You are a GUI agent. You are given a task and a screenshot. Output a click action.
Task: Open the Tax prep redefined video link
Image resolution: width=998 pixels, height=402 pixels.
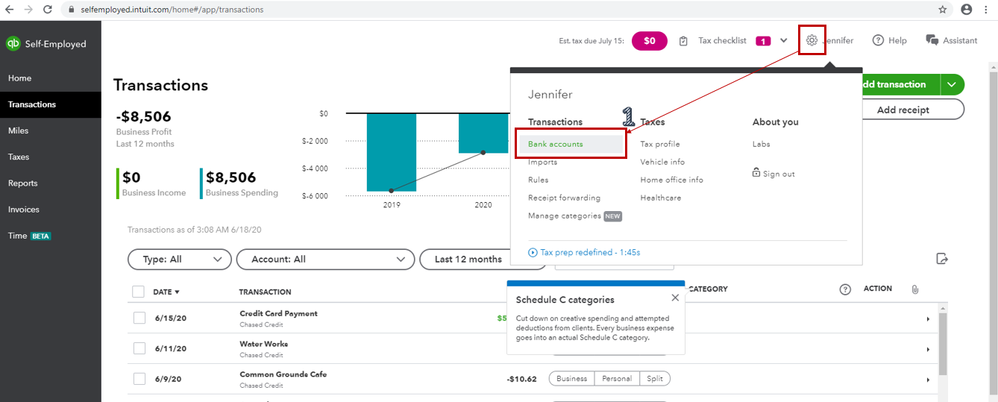[584, 253]
